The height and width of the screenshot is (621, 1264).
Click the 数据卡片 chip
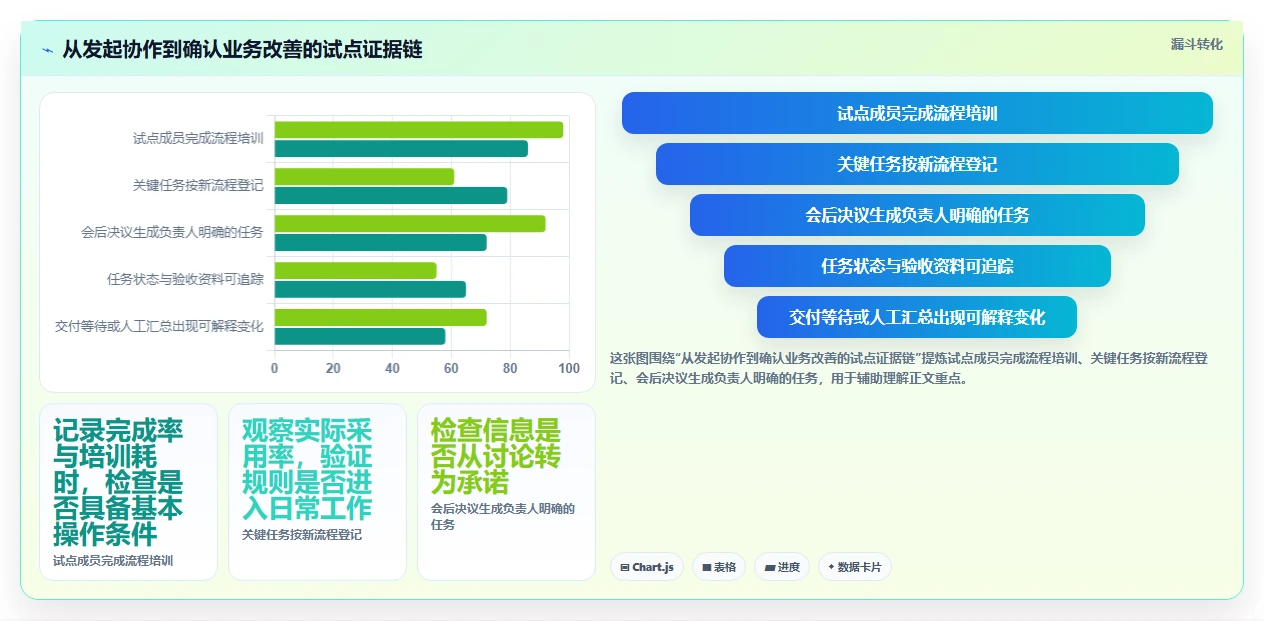tap(855, 567)
